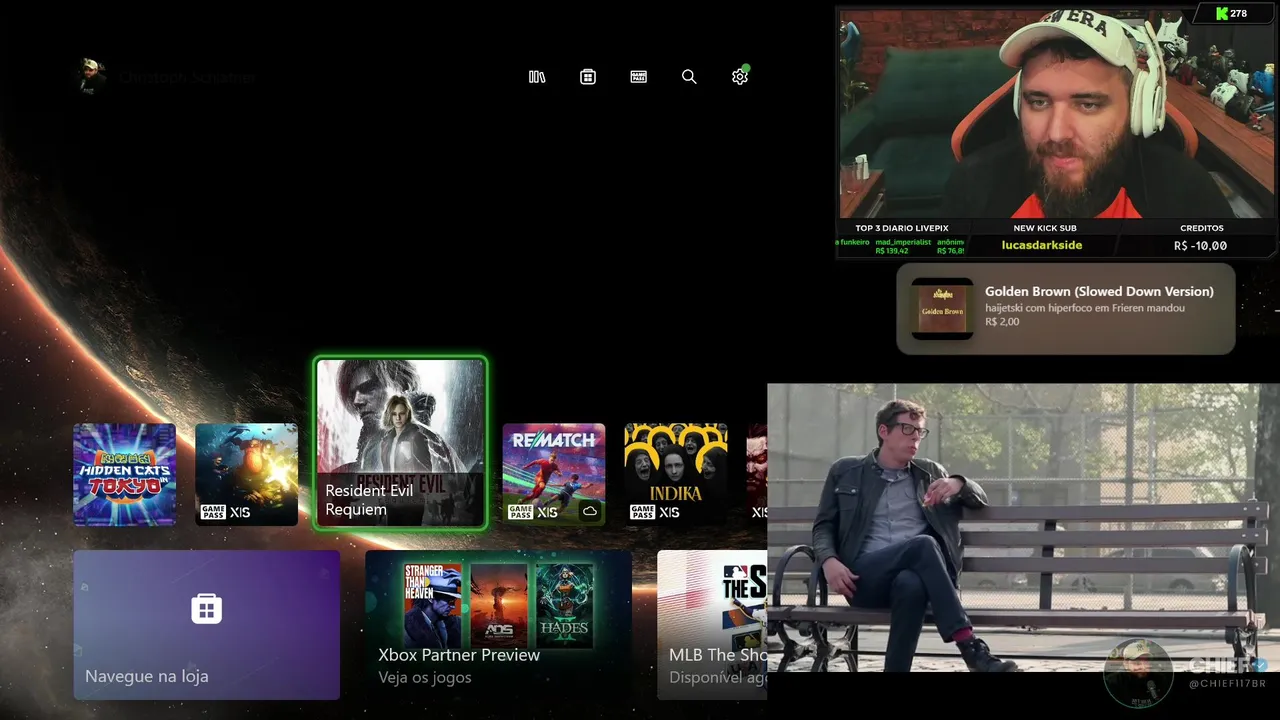Click the Kick viewer count badge 278
Viewport: 1280px width, 720px height.
point(1231,14)
